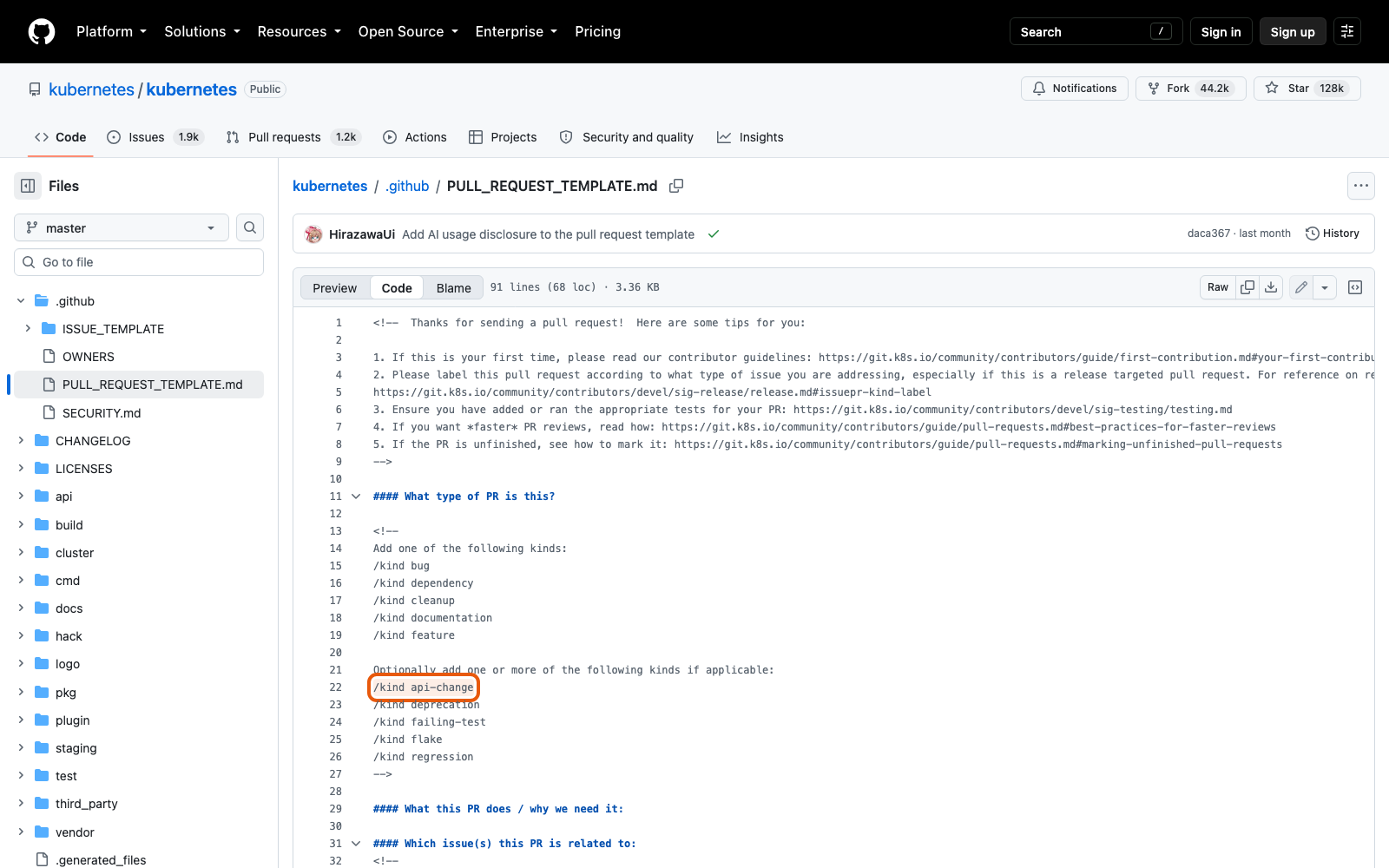Click the header Search box
Viewport: 1389px width, 868px height.
[x=1096, y=31]
